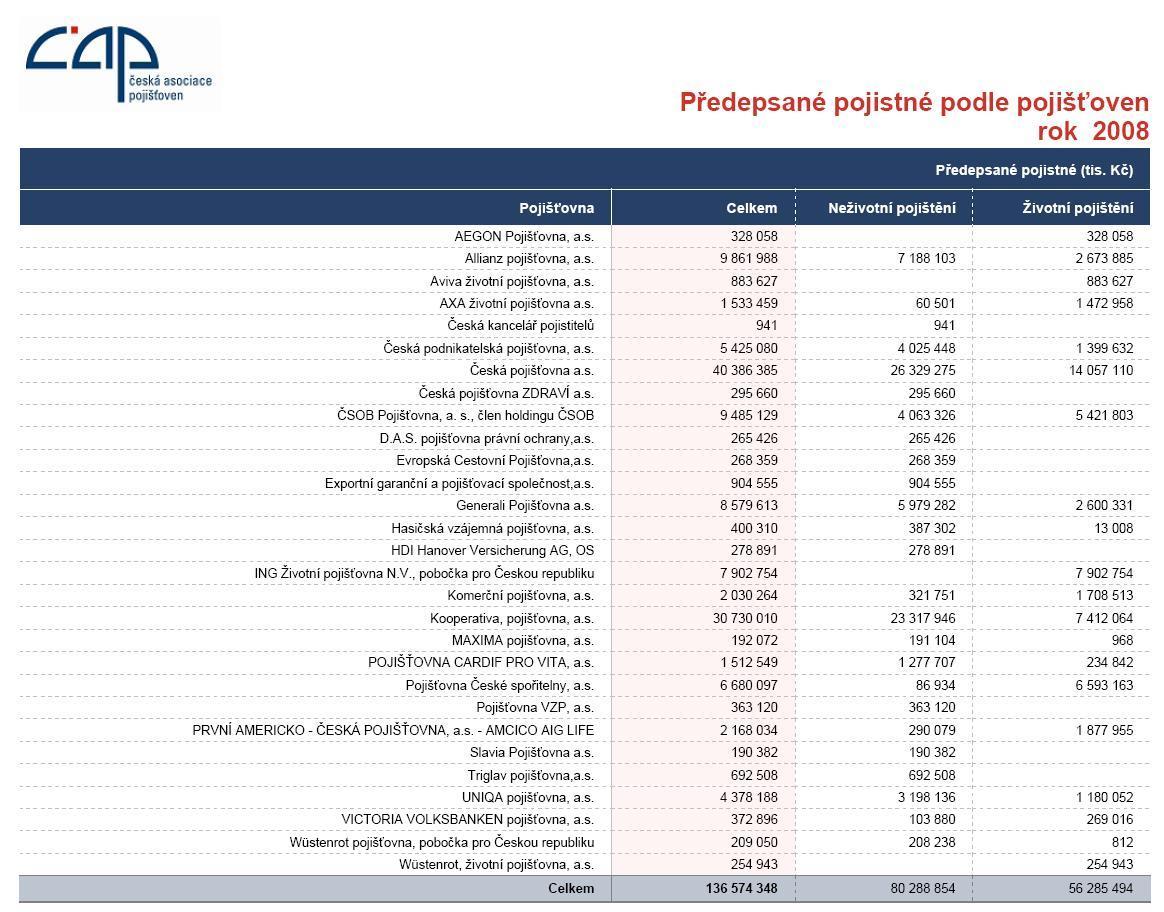The image size is (1164, 912).
Task: Click Kooperativa non-life value '23 317 946'
Action: pos(923,618)
